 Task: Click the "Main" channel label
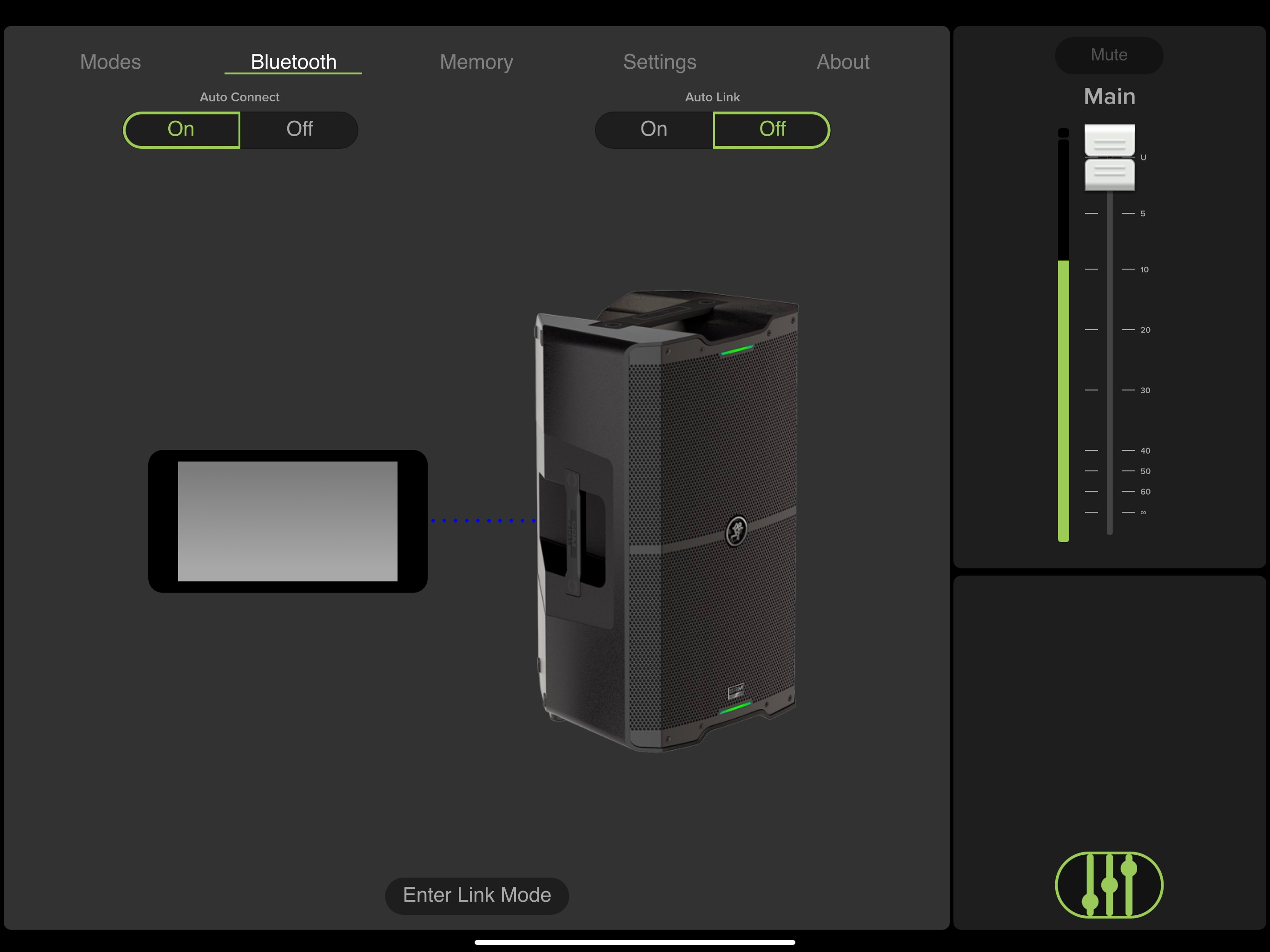pos(1109,97)
